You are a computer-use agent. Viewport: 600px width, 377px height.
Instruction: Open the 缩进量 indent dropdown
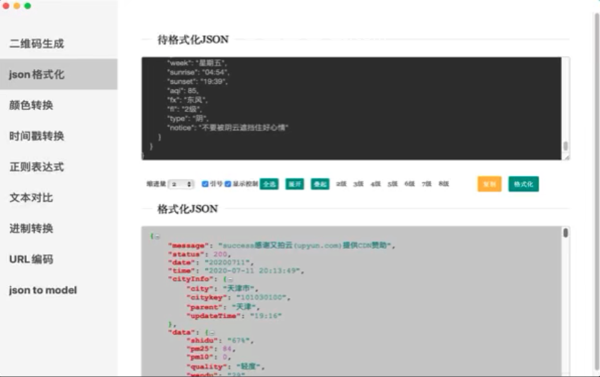181,184
